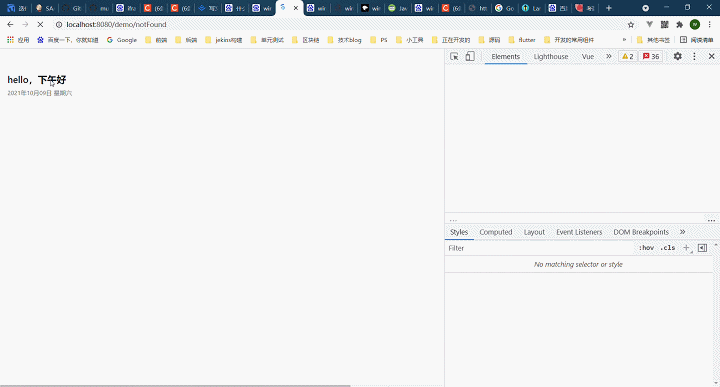Open the jekins bookmark folder
This screenshot has width=720, height=387.
click(224, 40)
